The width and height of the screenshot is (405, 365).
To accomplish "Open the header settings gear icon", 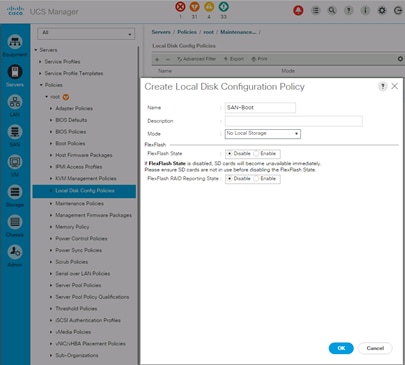I will pyautogui.click(x=382, y=11).
